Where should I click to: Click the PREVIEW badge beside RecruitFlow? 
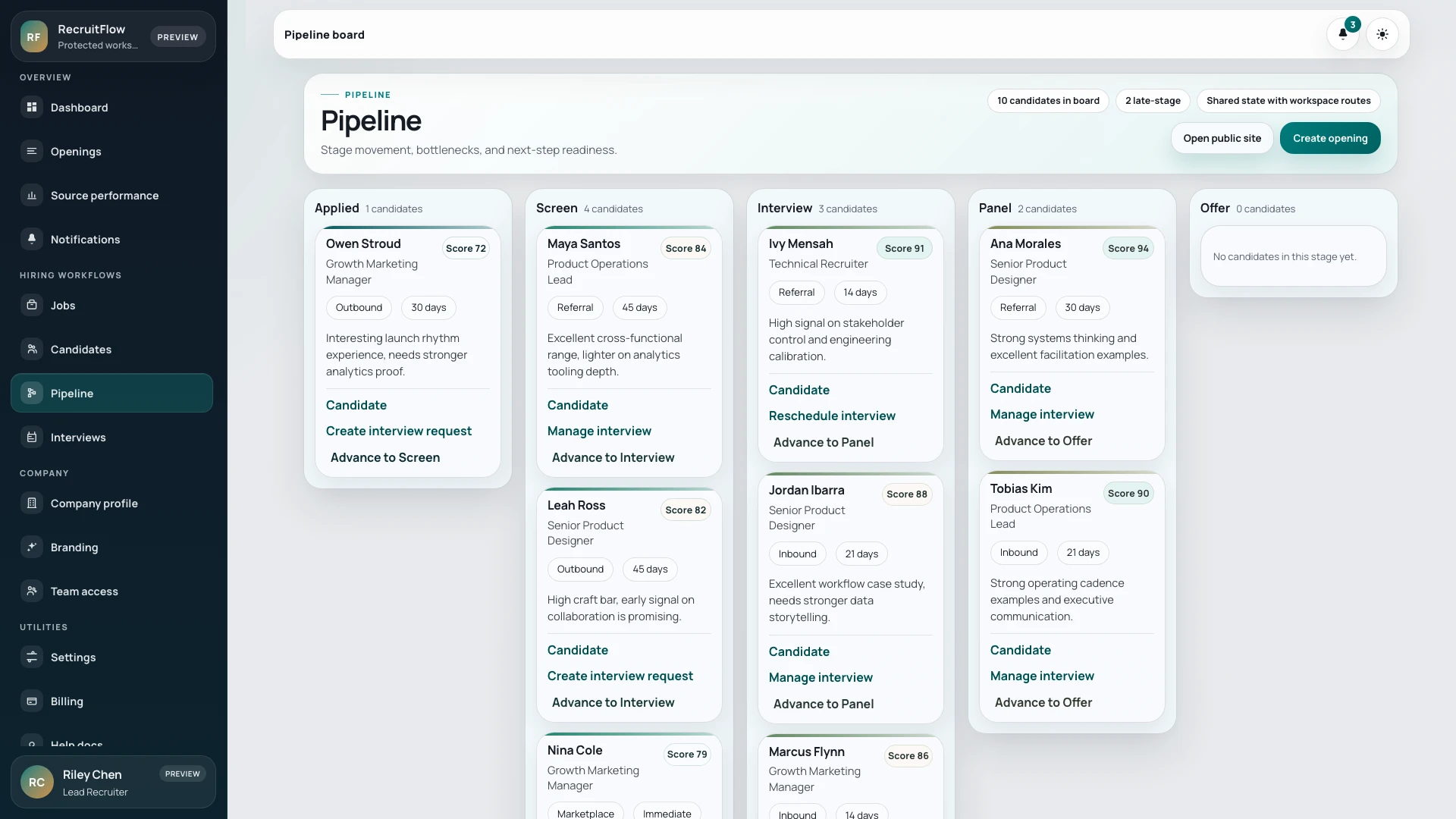177,36
